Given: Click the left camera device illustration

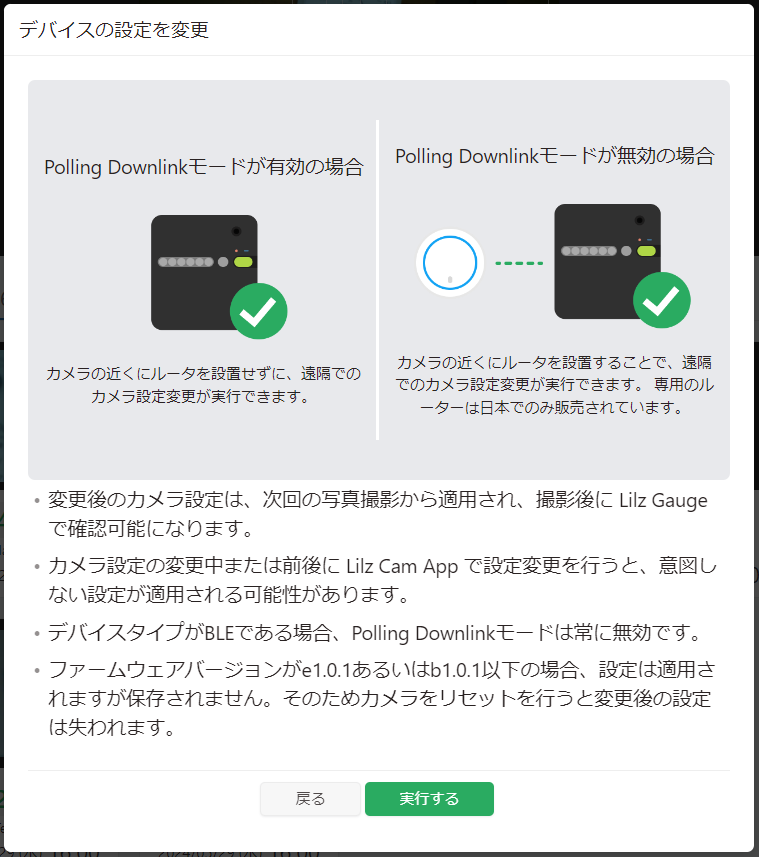Looking at the screenshot, I should (204, 272).
